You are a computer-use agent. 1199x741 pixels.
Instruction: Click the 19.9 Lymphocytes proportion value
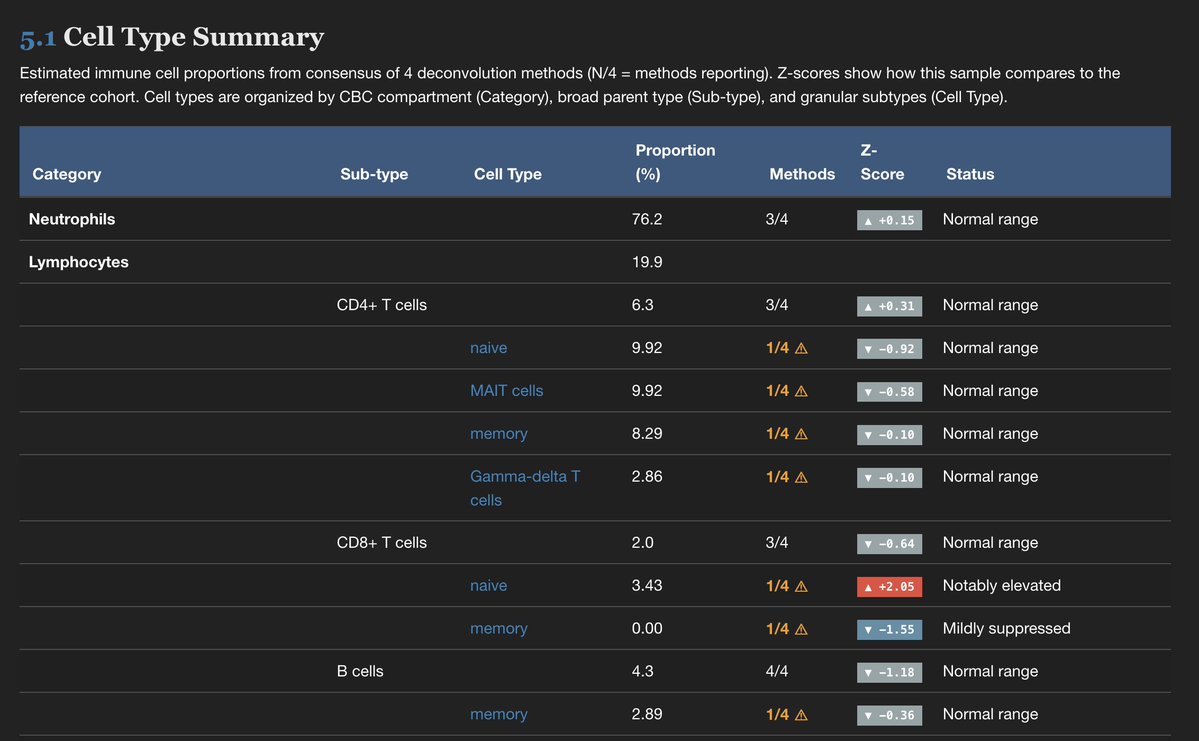(x=647, y=262)
